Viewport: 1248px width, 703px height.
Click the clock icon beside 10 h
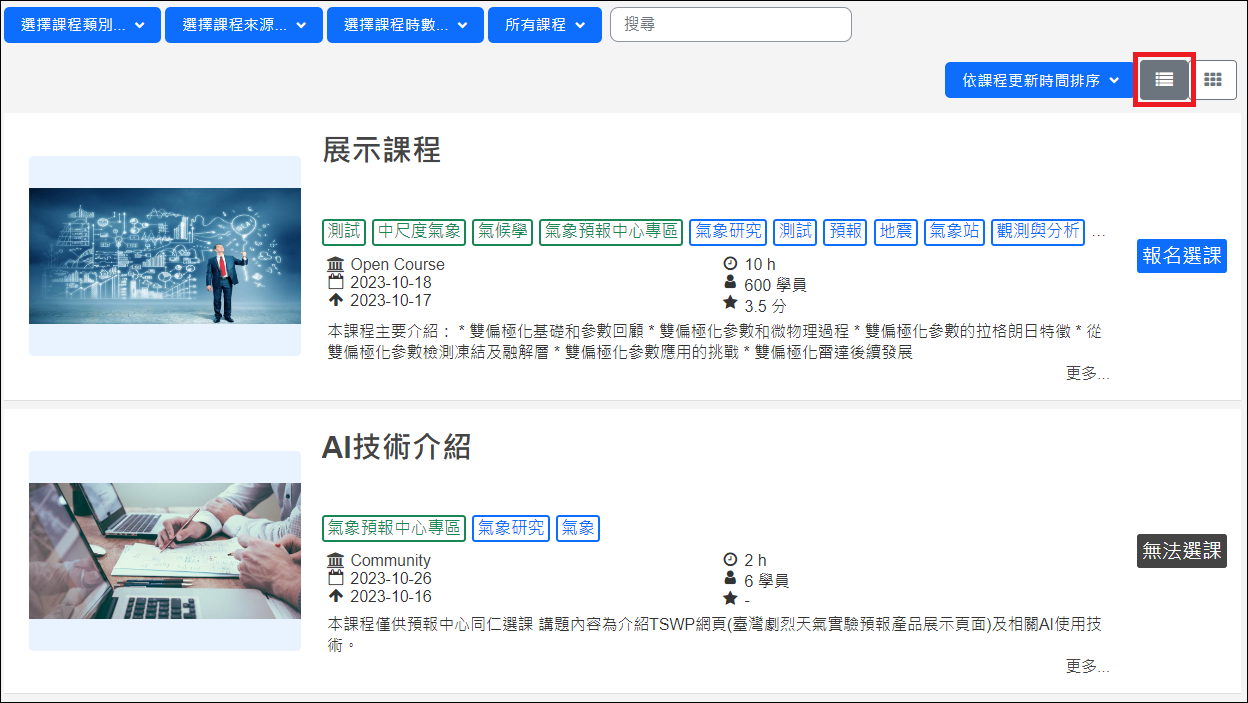(730, 264)
